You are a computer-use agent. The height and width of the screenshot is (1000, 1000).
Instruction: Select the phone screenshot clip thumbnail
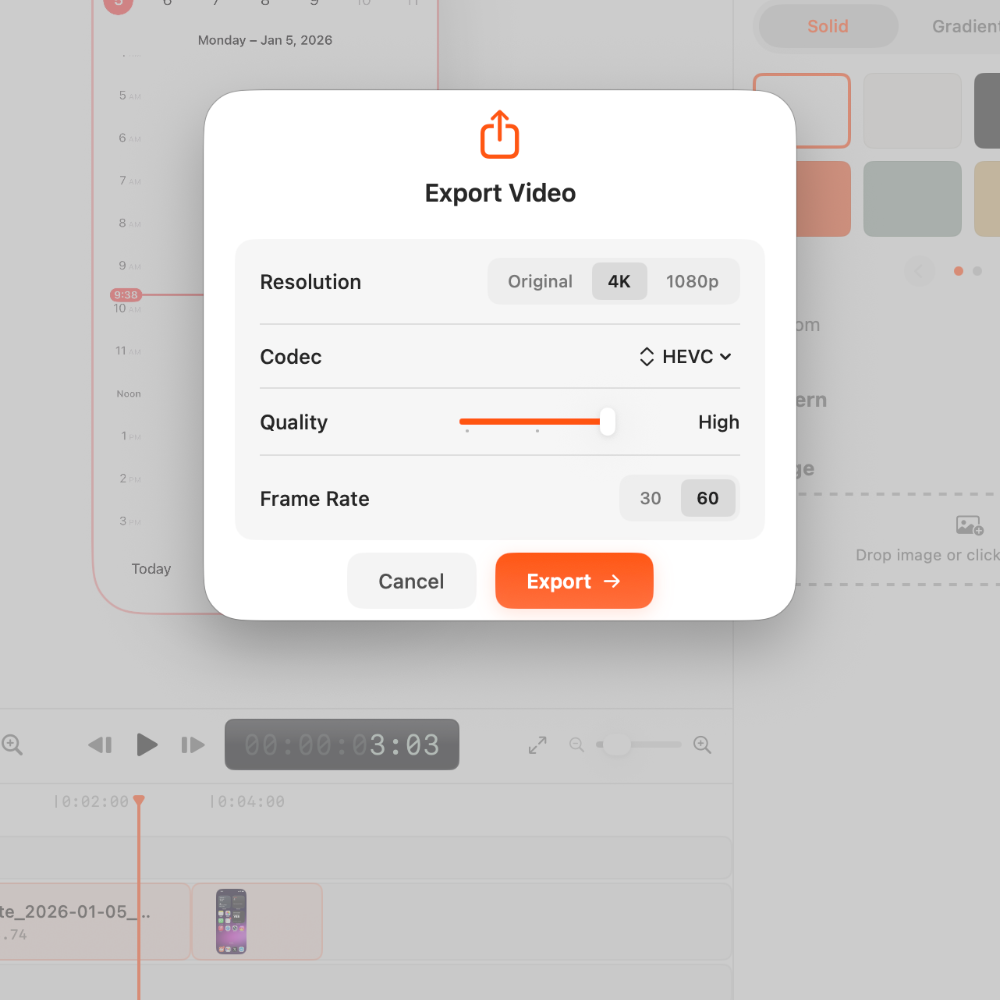coord(231,921)
